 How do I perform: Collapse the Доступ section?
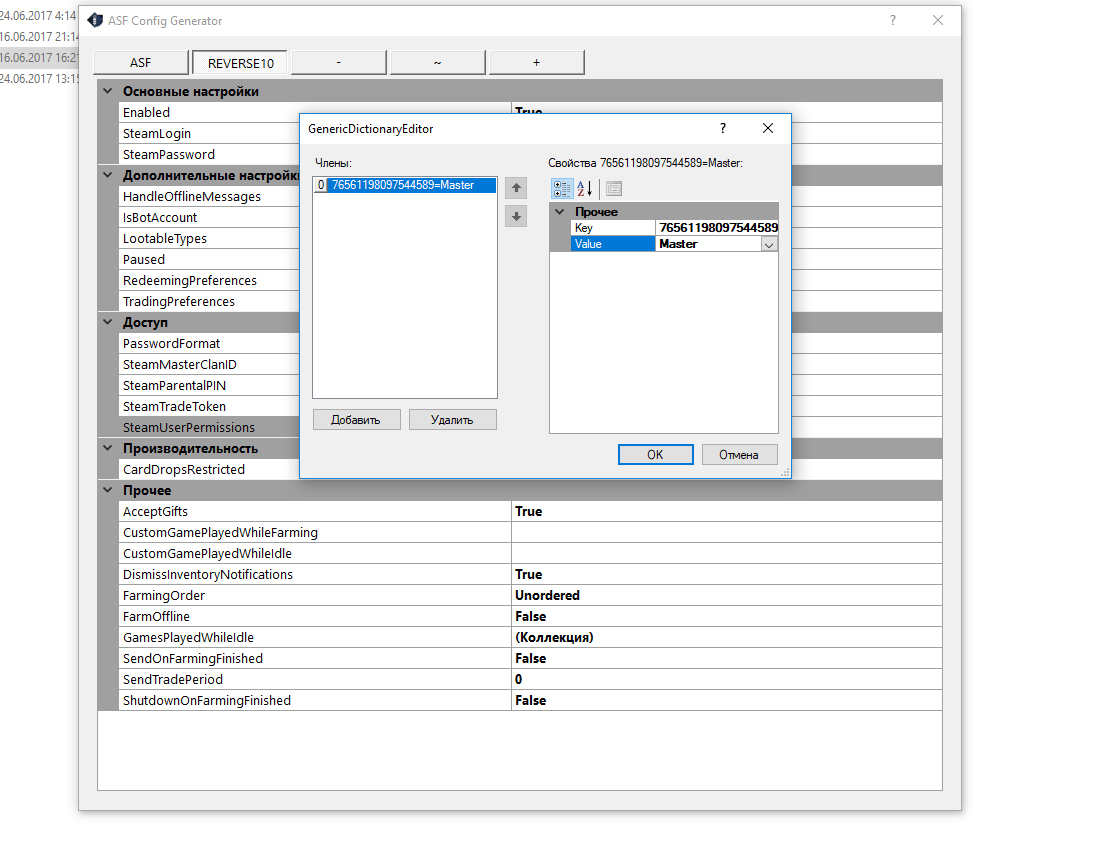tap(108, 322)
